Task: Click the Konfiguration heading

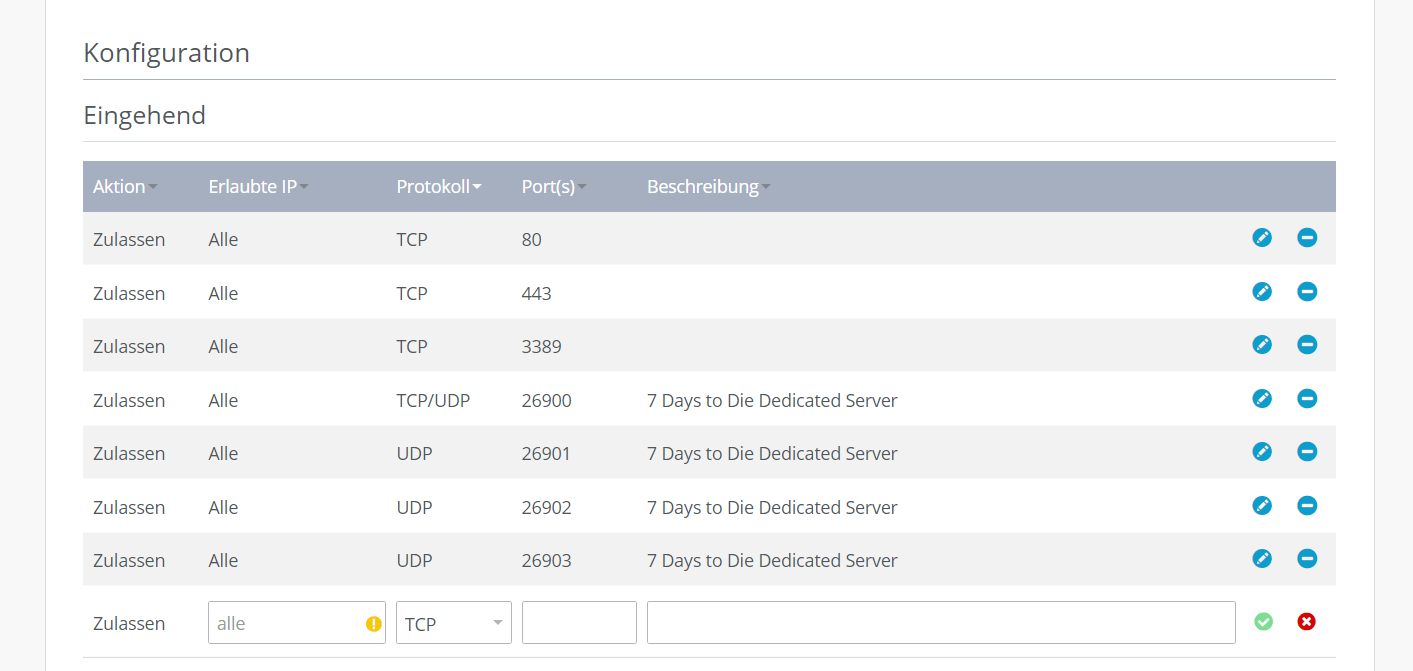Action: (x=167, y=53)
